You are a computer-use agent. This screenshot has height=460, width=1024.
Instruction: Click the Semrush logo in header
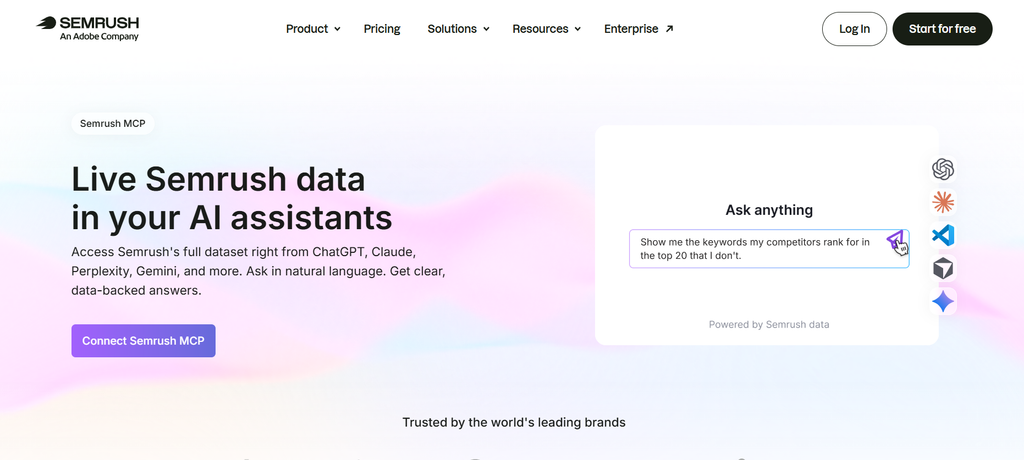pos(88,28)
